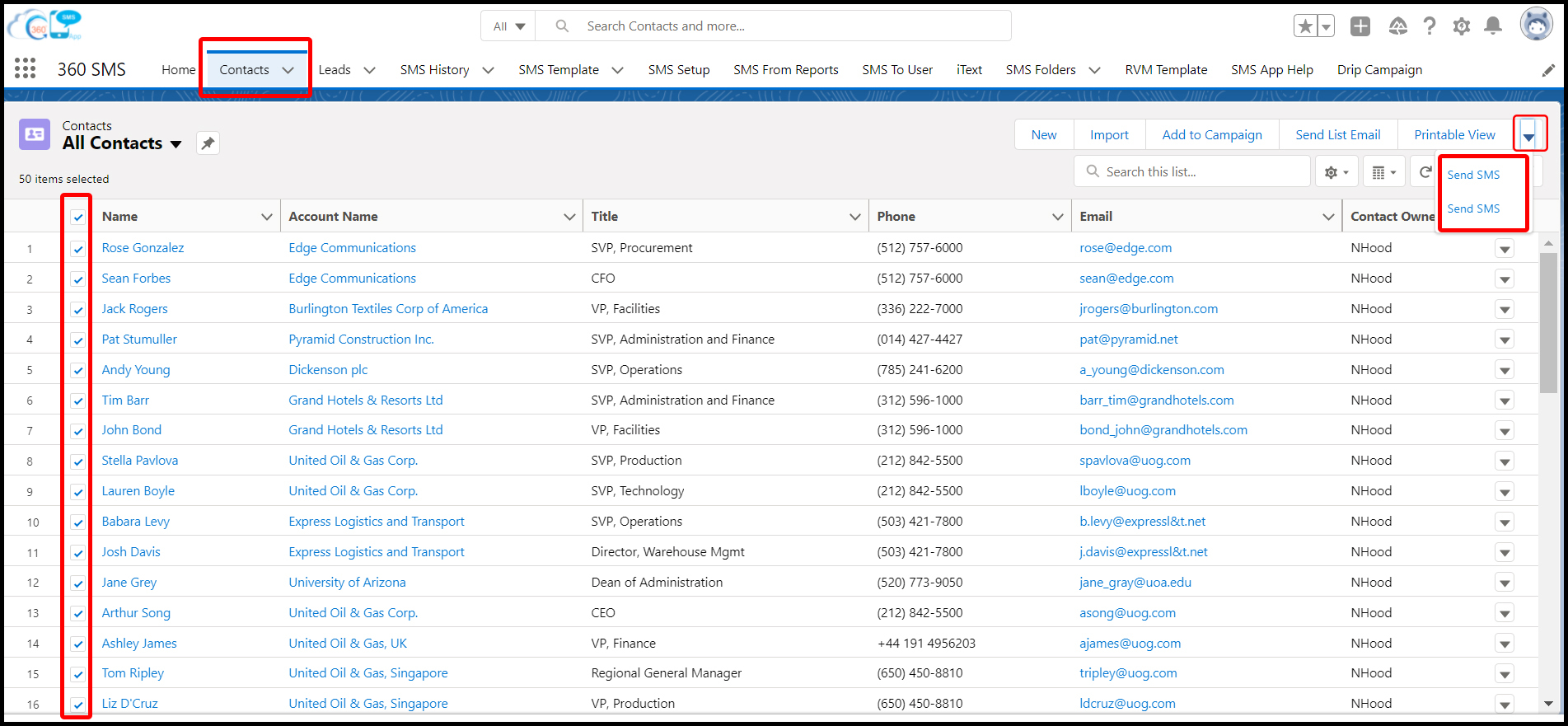
Task: Edit navigation bar with pencil icon
Action: click(x=1548, y=70)
